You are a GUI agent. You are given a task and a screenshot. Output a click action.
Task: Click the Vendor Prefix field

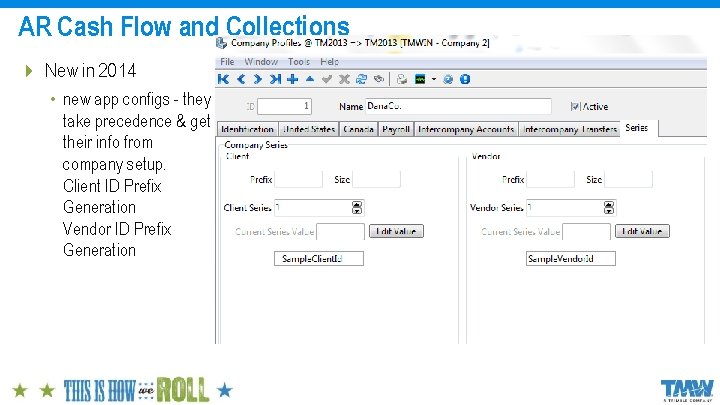tap(550, 179)
